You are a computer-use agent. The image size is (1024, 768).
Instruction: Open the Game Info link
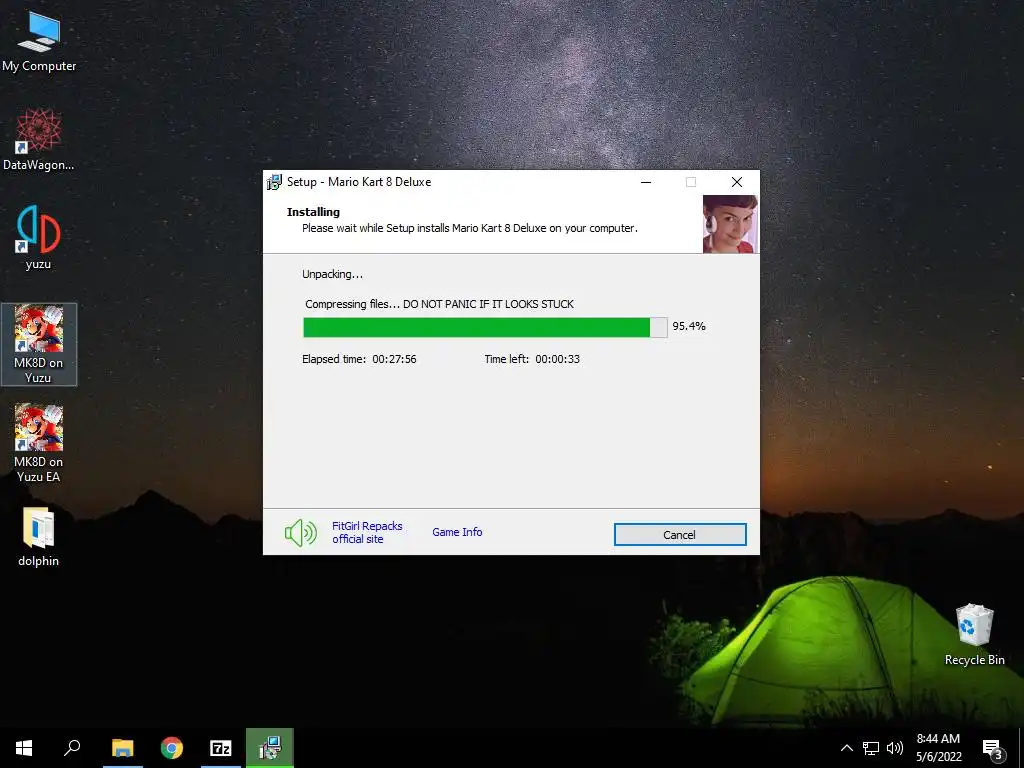pyautogui.click(x=457, y=532)
